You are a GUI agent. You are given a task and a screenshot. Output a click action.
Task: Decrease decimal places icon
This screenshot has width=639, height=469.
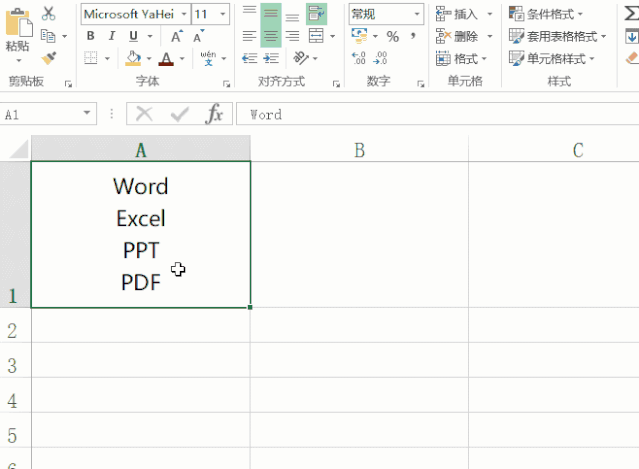pos(380,58)
